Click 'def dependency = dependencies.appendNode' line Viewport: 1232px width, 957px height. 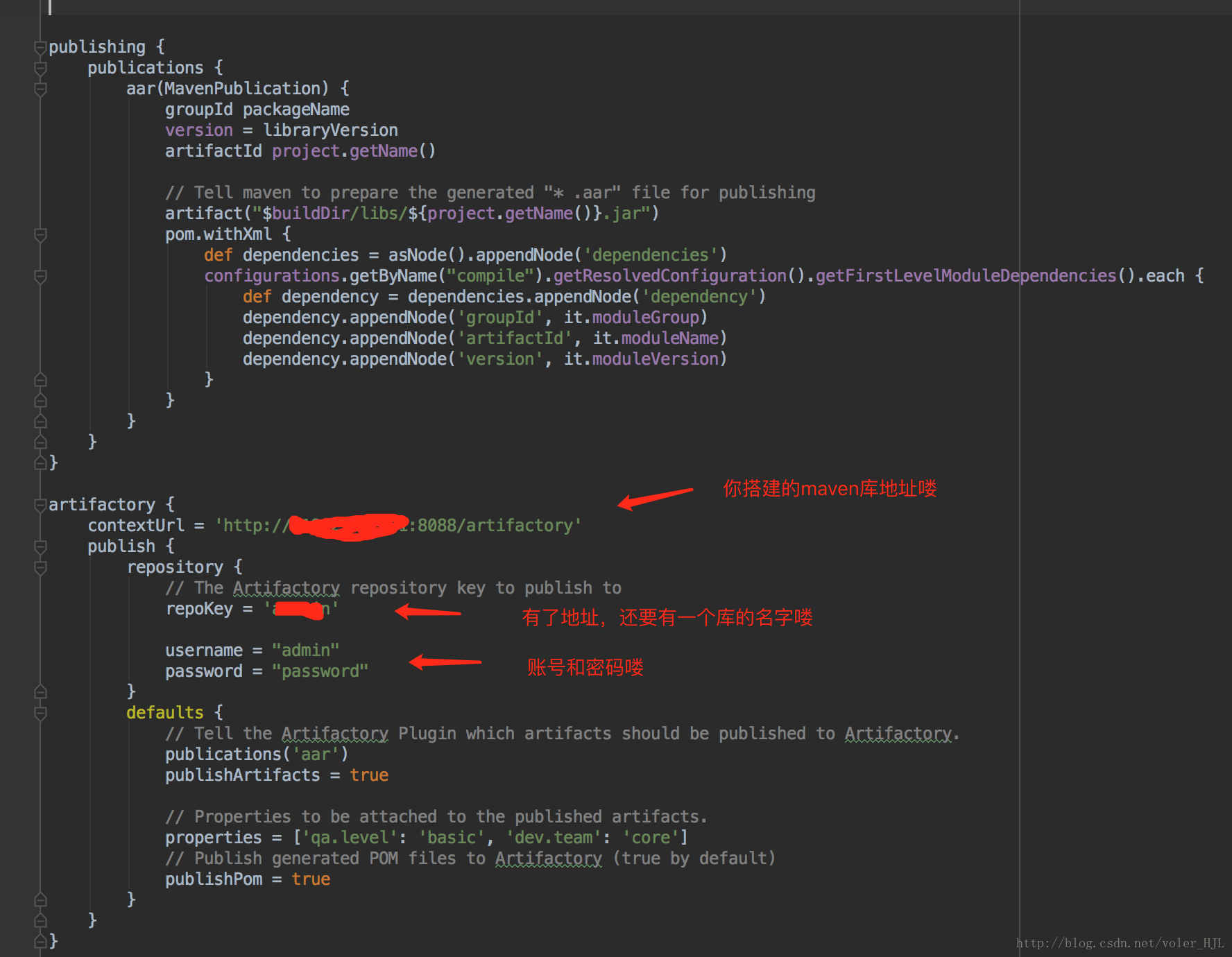click(x=504, y=297)
